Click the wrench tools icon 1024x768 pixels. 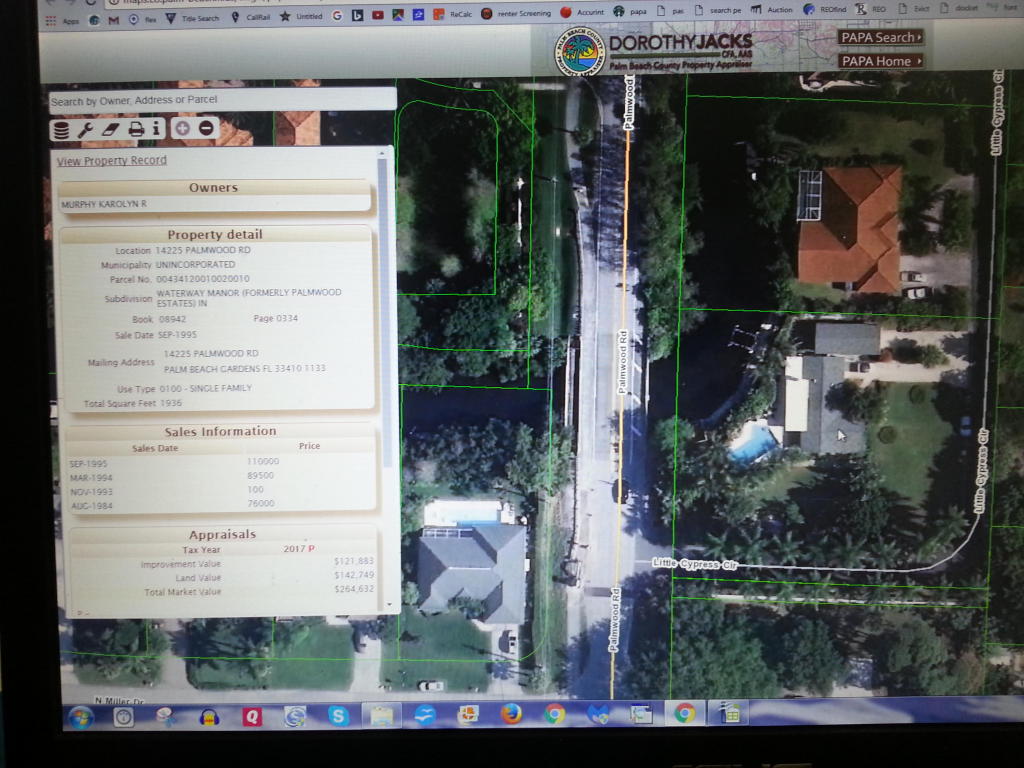86,129
